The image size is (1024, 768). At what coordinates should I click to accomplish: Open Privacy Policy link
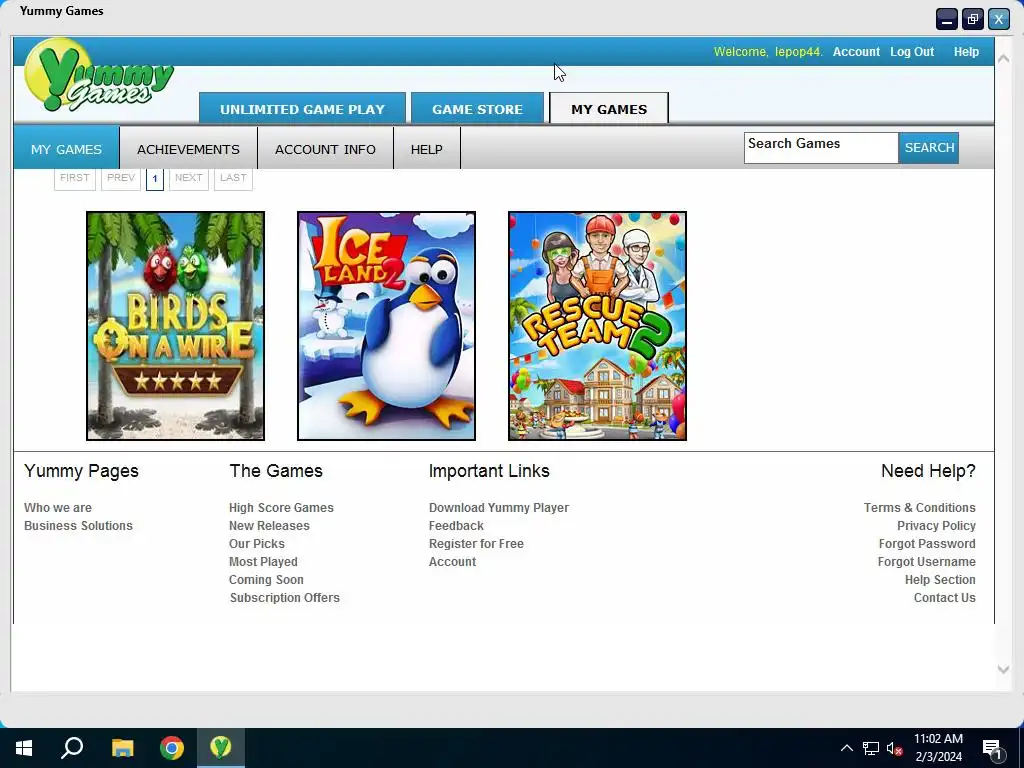click(x=936, y=526)
